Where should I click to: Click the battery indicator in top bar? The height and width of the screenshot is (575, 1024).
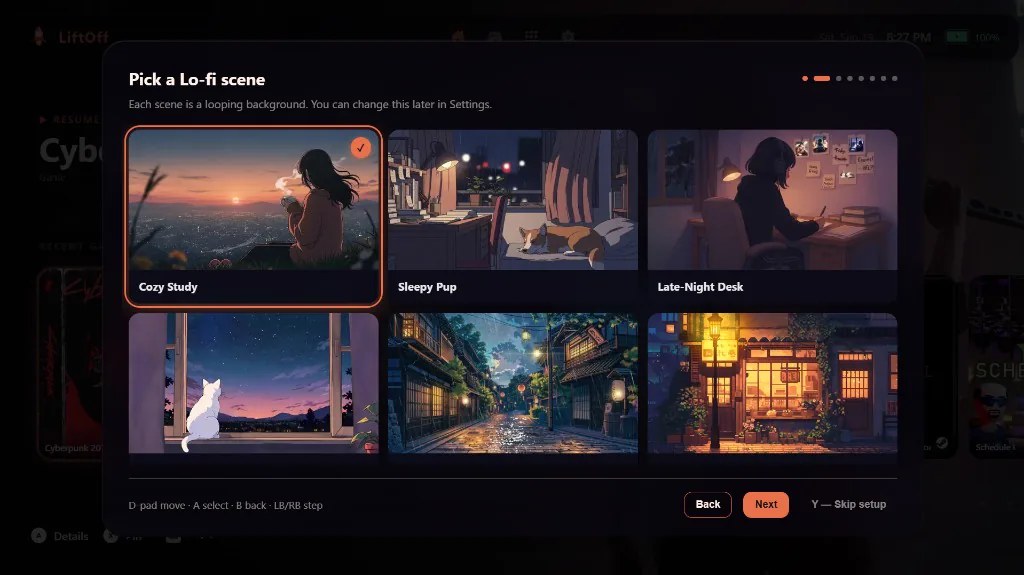point(957,37)
